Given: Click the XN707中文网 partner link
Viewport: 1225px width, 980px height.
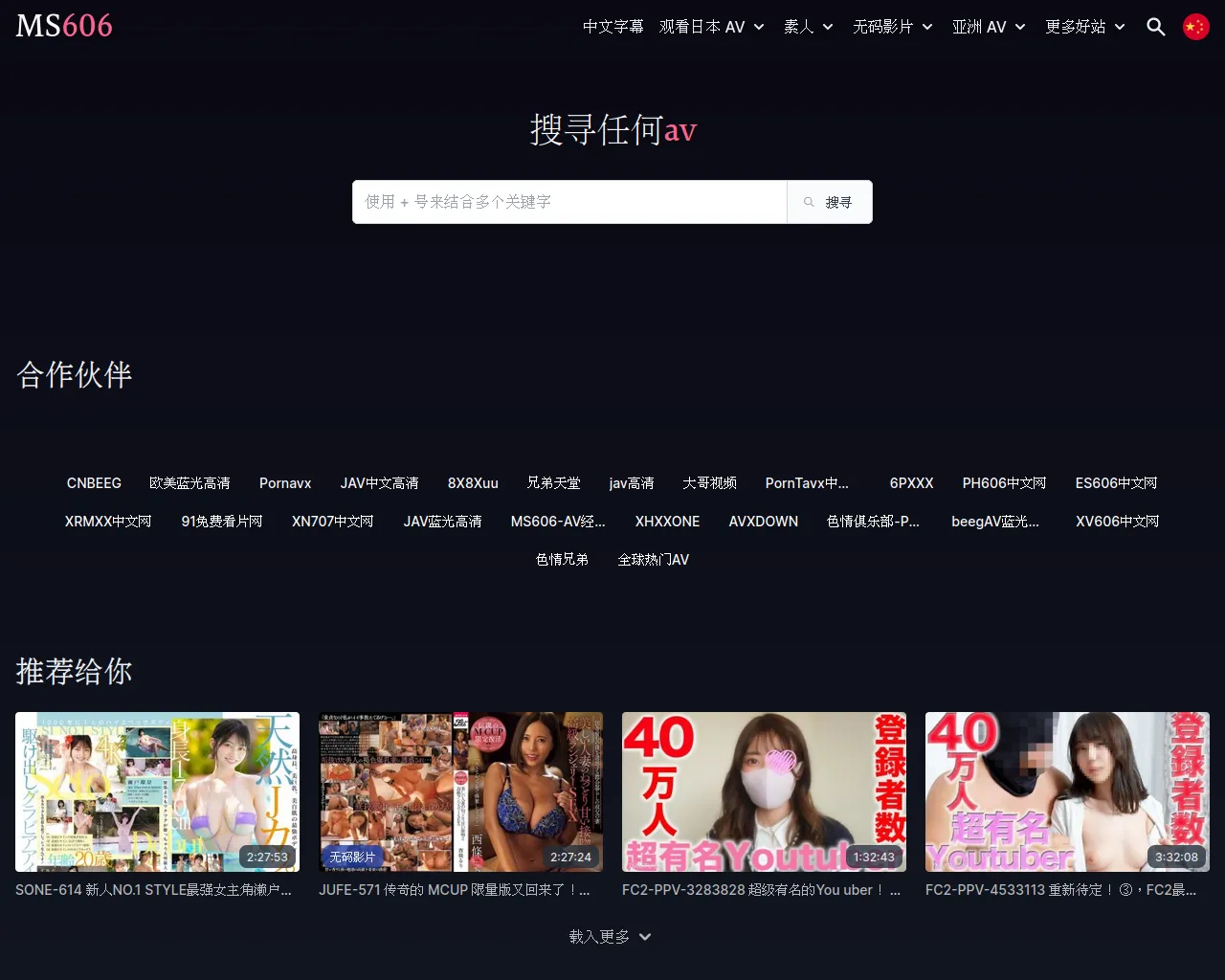Looking at the screenshot, I should pyautogui.click(x=333, y=522).
